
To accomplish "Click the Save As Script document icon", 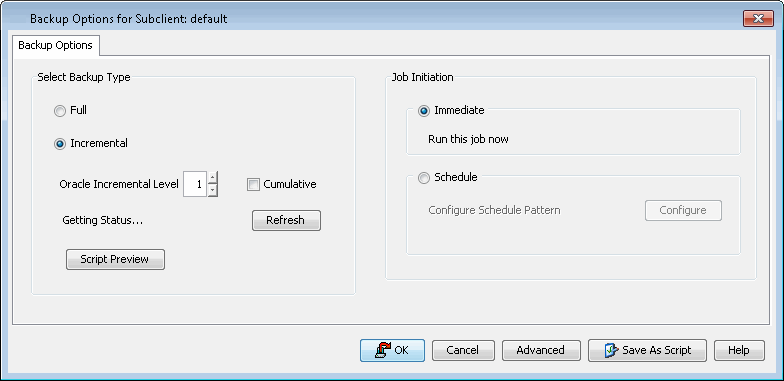I will [x=612, y=350].
